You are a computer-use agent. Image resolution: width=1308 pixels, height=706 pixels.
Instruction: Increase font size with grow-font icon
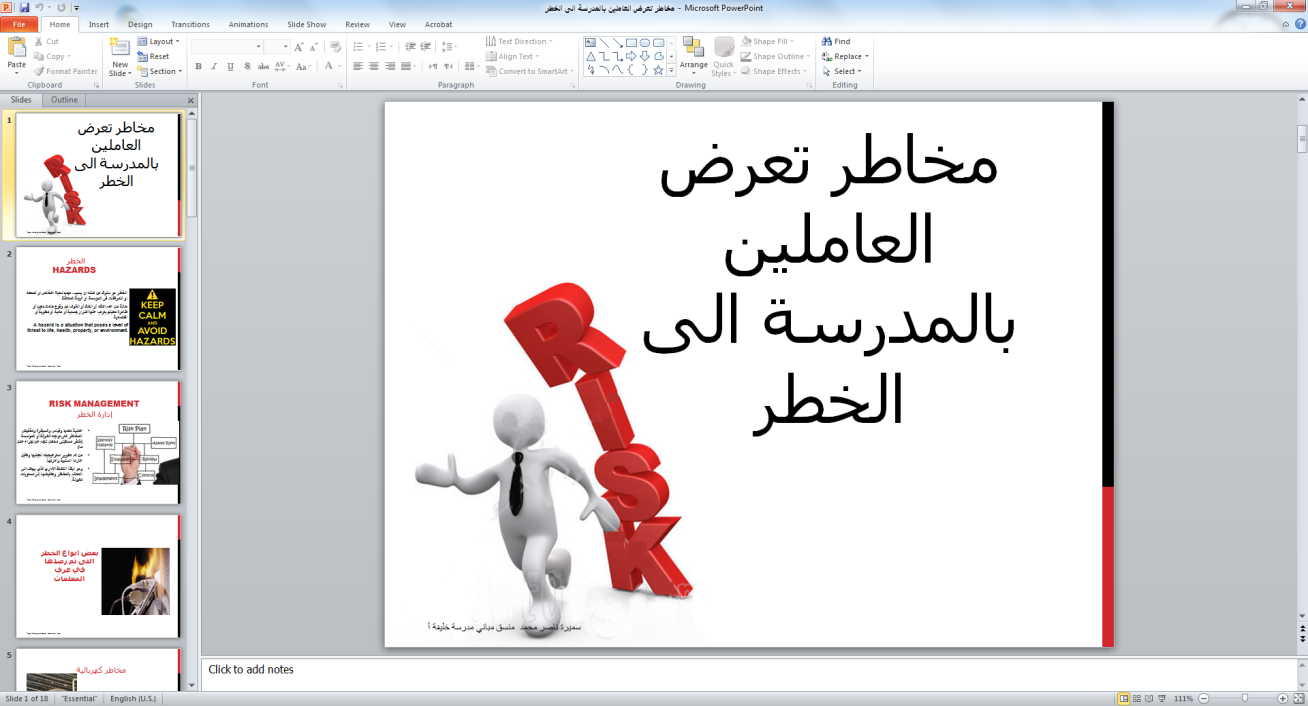(x=300, y=47)
